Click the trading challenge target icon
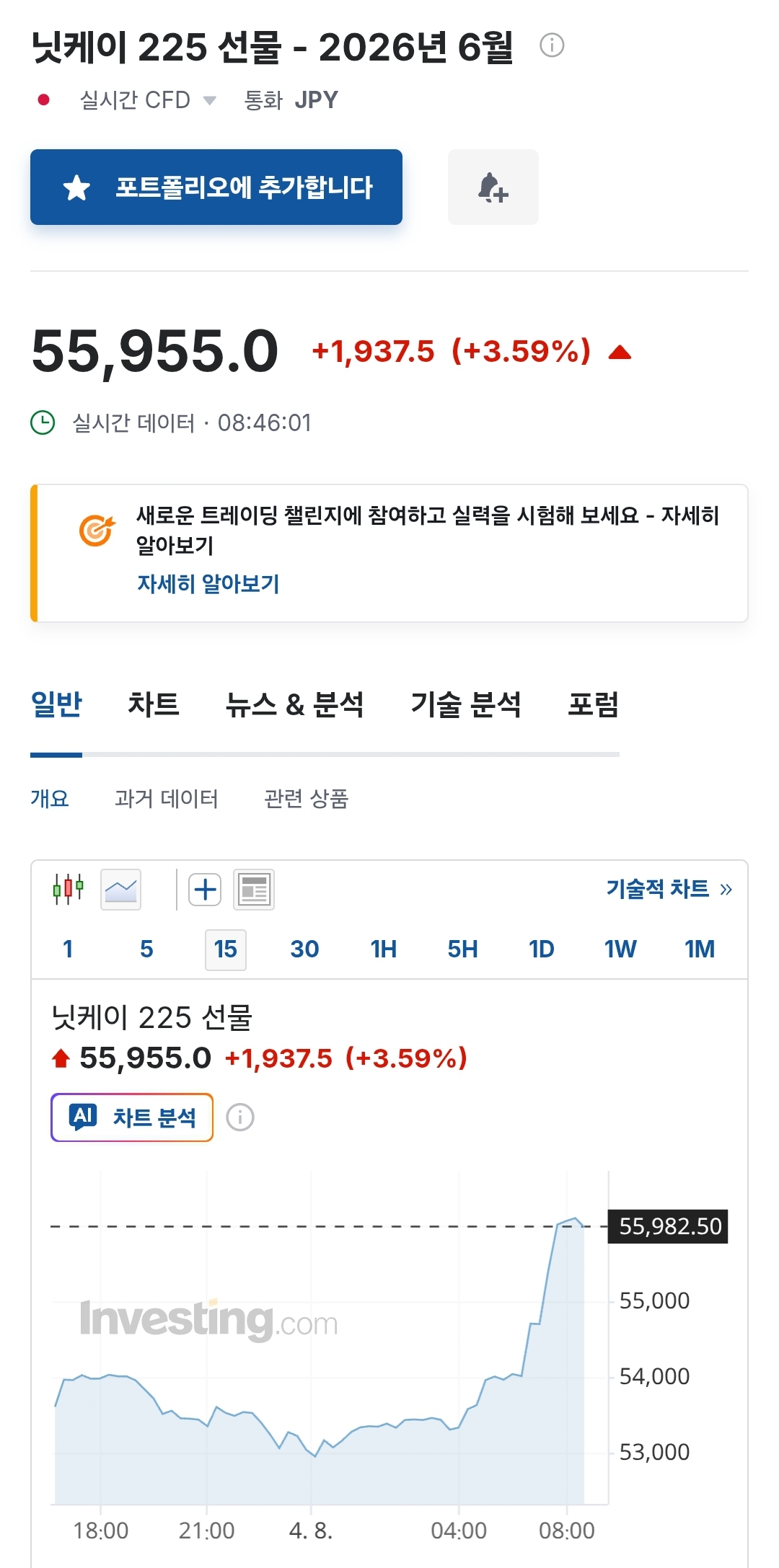The width and height of the screenshot is (779, 1568). [97, 531]
